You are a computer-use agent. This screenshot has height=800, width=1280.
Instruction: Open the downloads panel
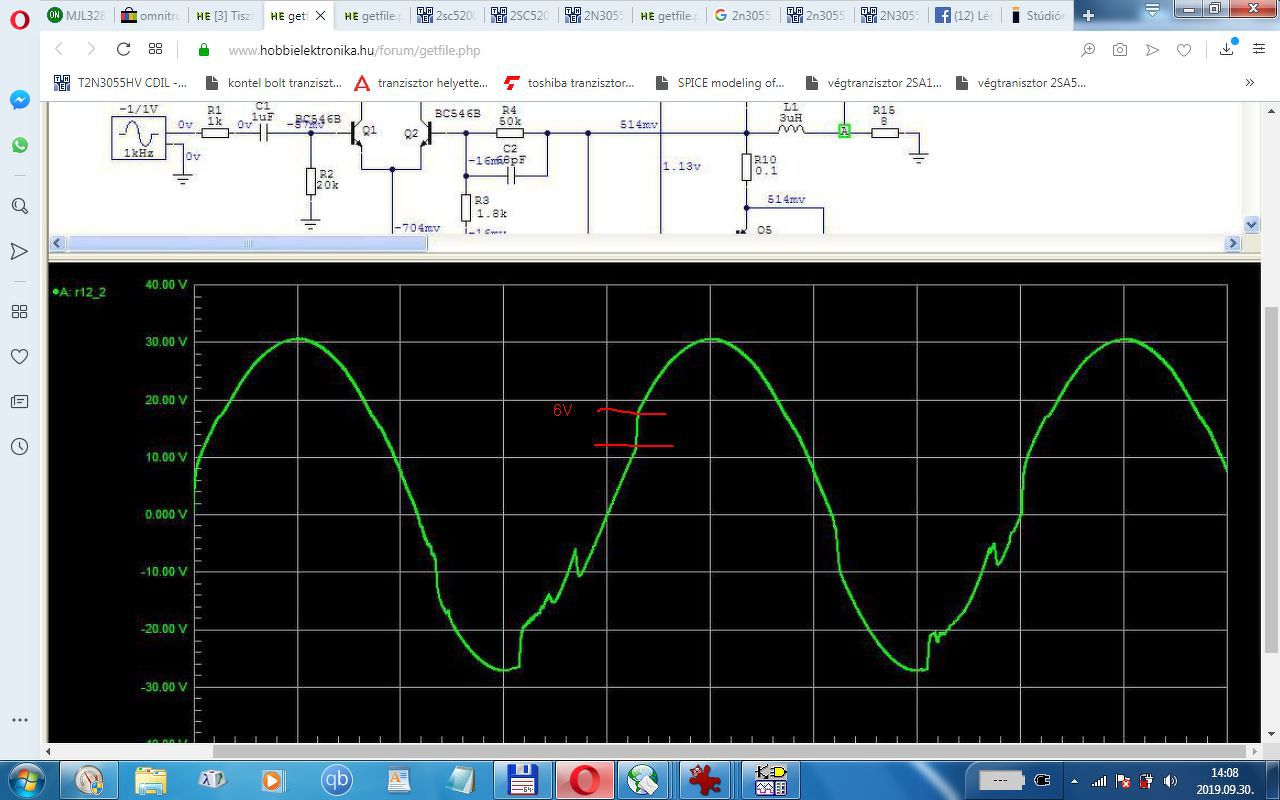pos(1226,50)
